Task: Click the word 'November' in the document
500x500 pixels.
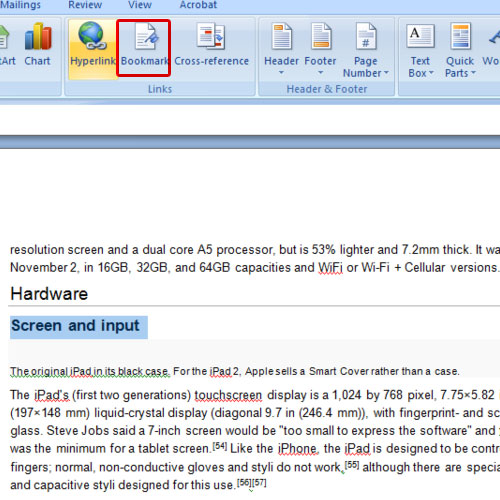Action: point(39,268)
